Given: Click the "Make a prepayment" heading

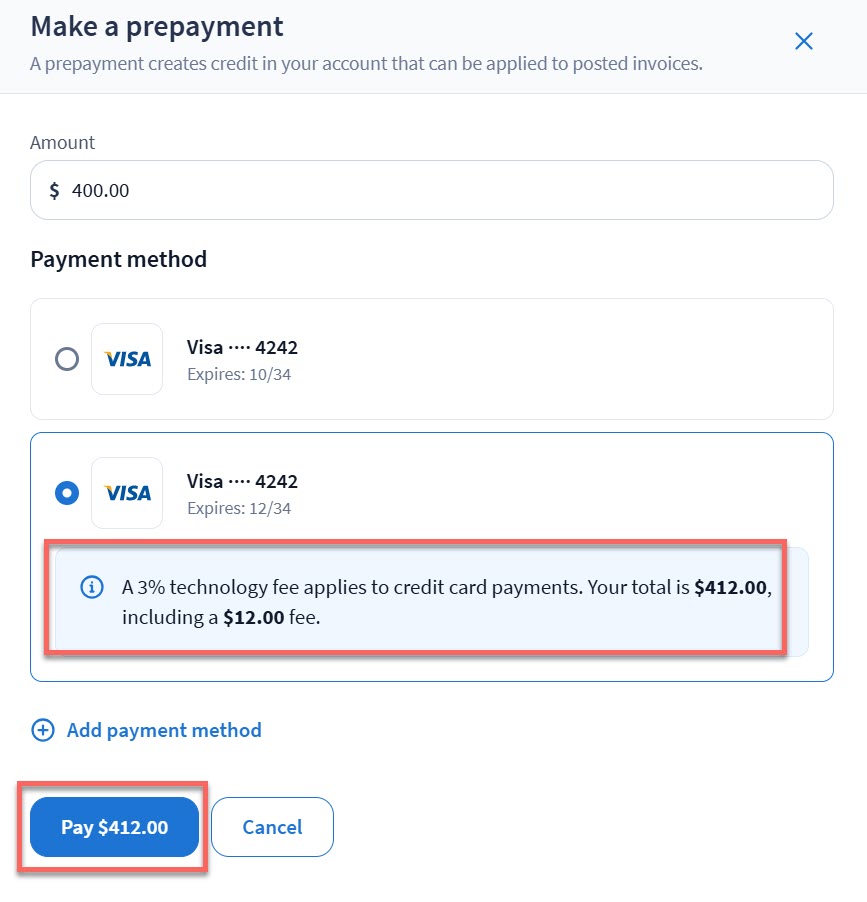Looking at the screenshot, I should [157, 26].
